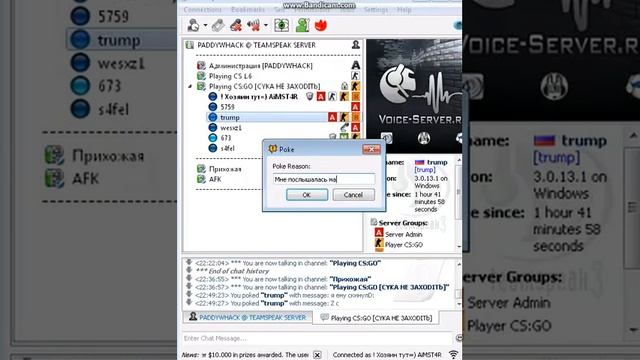This screenshot has width=640, height=360.
Task: Click the Connect toolbar icon
Action: 193,25
